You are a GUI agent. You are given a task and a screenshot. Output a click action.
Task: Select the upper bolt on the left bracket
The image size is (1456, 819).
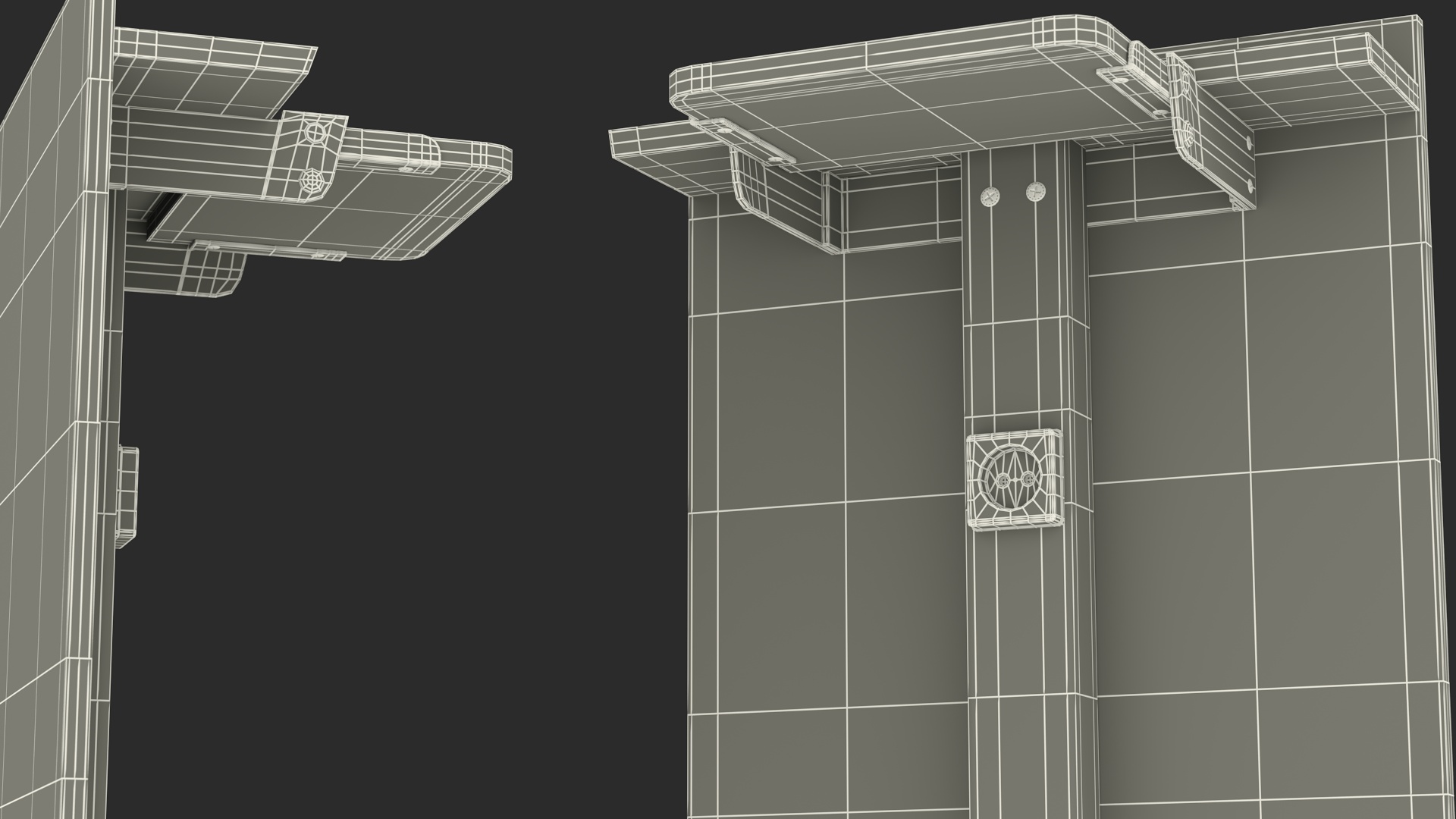[315, 134]
